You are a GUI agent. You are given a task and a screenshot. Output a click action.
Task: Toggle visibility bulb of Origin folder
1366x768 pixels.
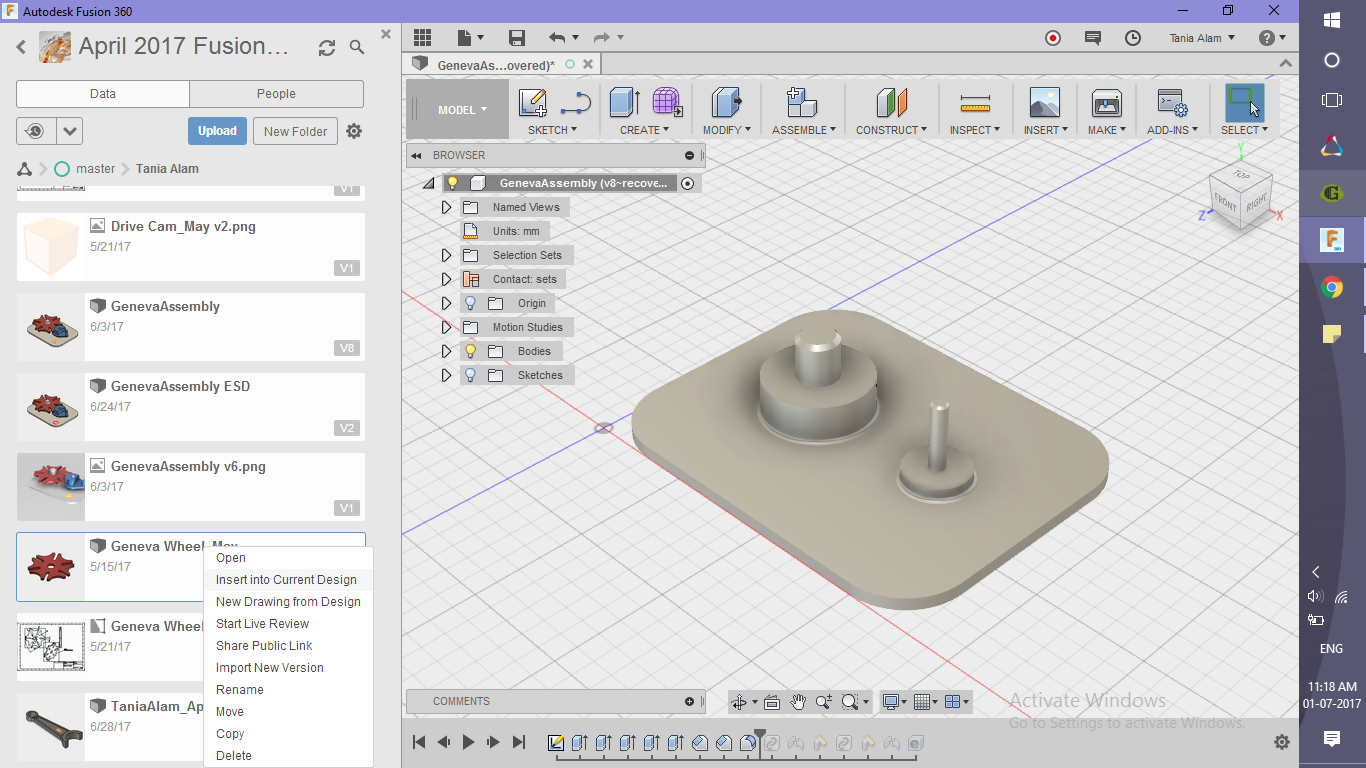click(470, 303)
